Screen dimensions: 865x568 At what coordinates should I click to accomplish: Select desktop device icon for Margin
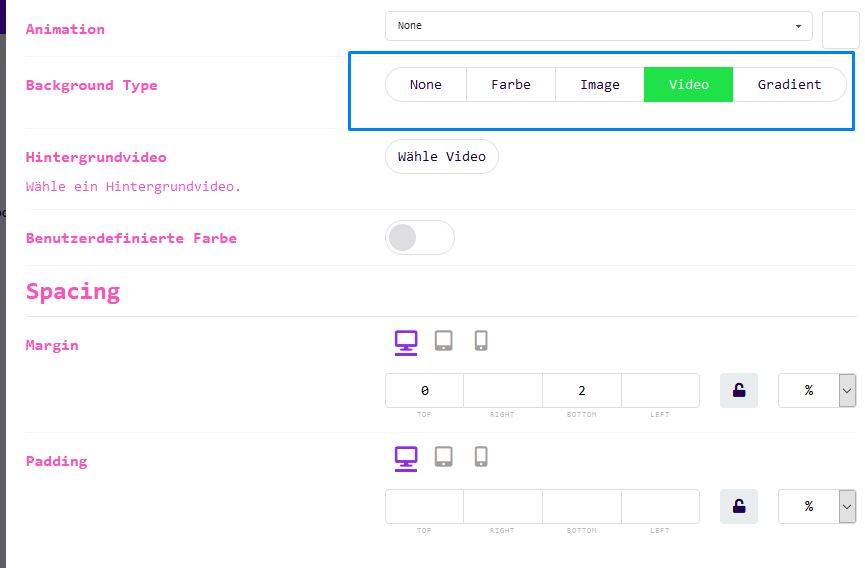tap(405, 342)
